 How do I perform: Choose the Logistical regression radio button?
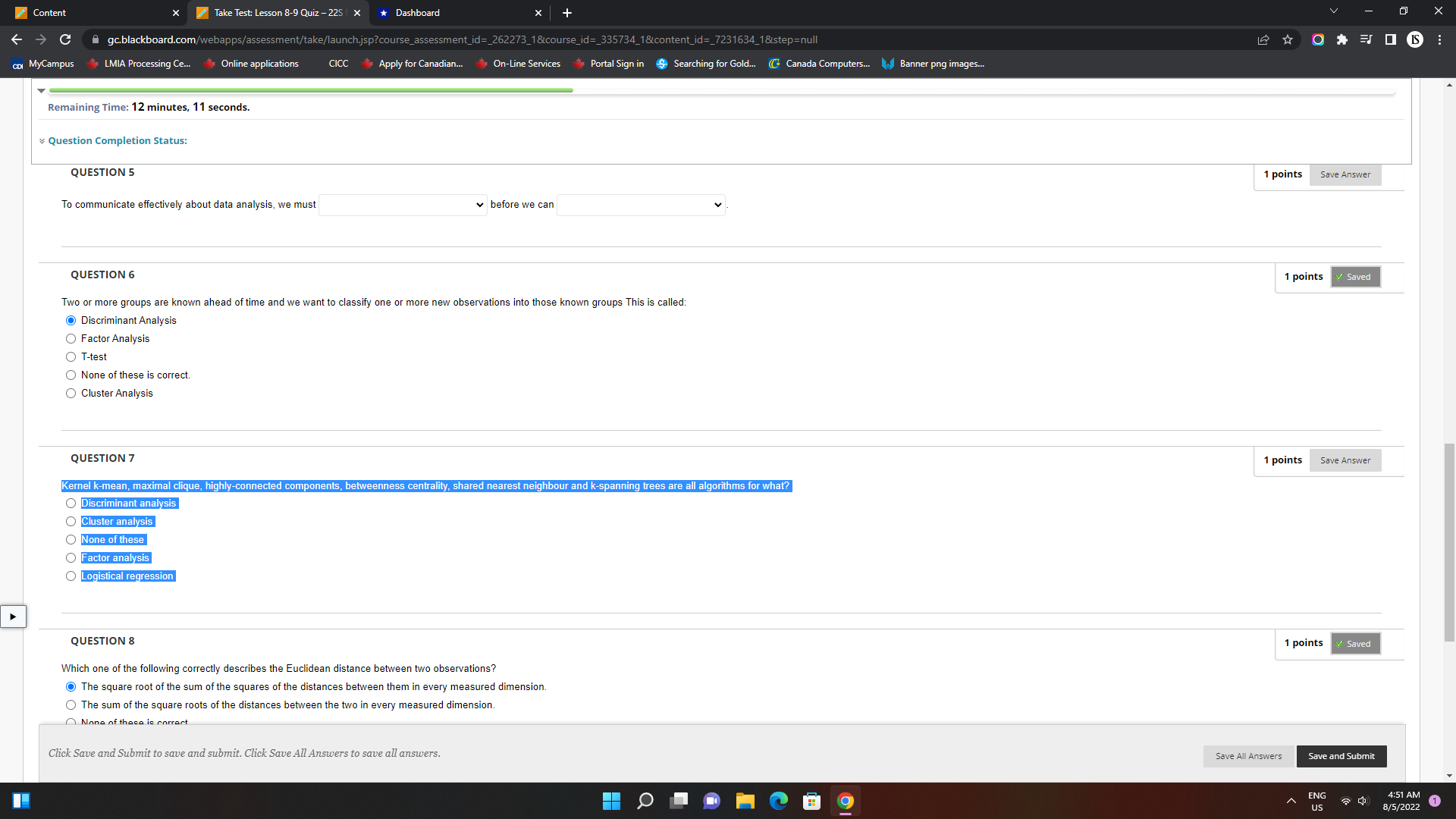click(x=71, y=576)
